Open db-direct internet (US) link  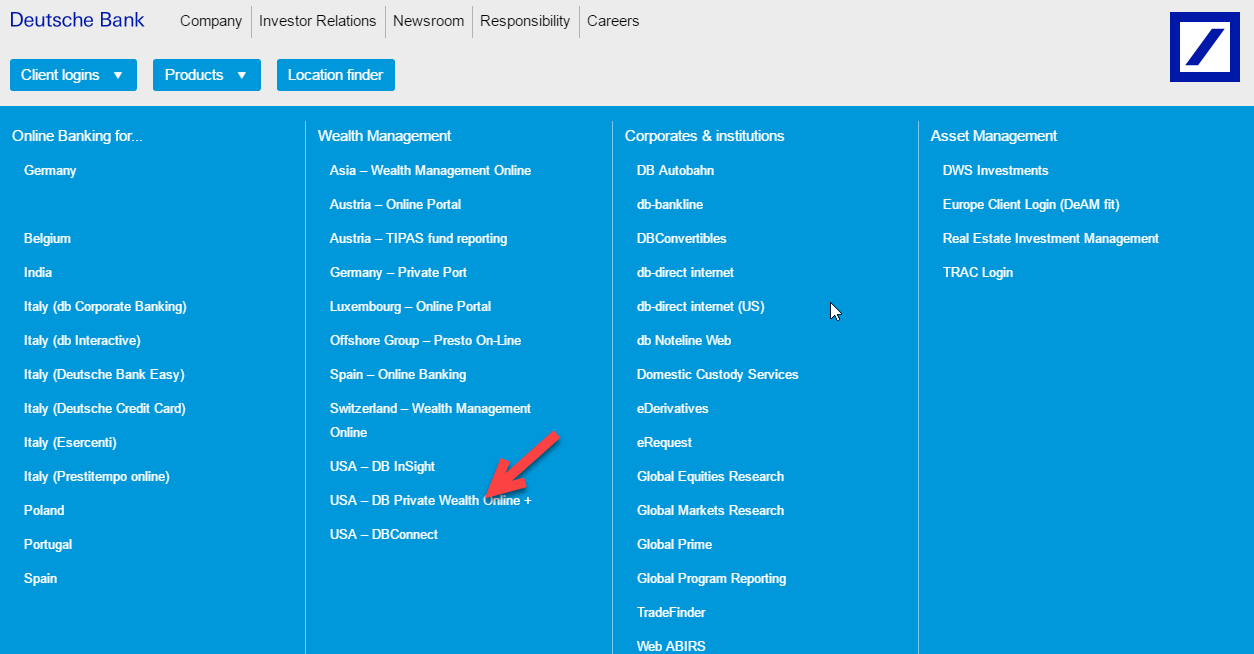700,306
